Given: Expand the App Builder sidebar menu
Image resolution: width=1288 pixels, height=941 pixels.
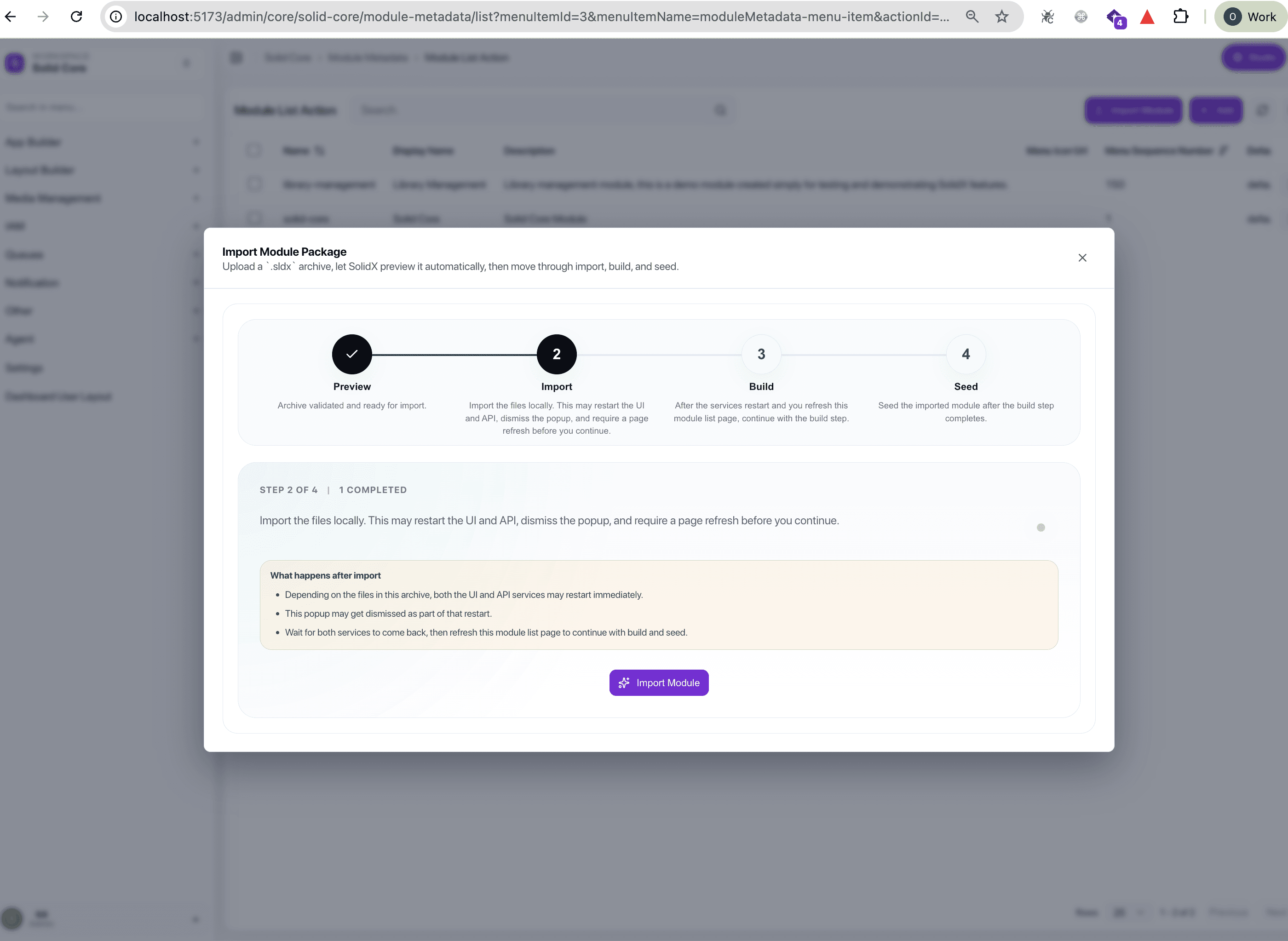Looking at the screenshot, I should point(103,142).
